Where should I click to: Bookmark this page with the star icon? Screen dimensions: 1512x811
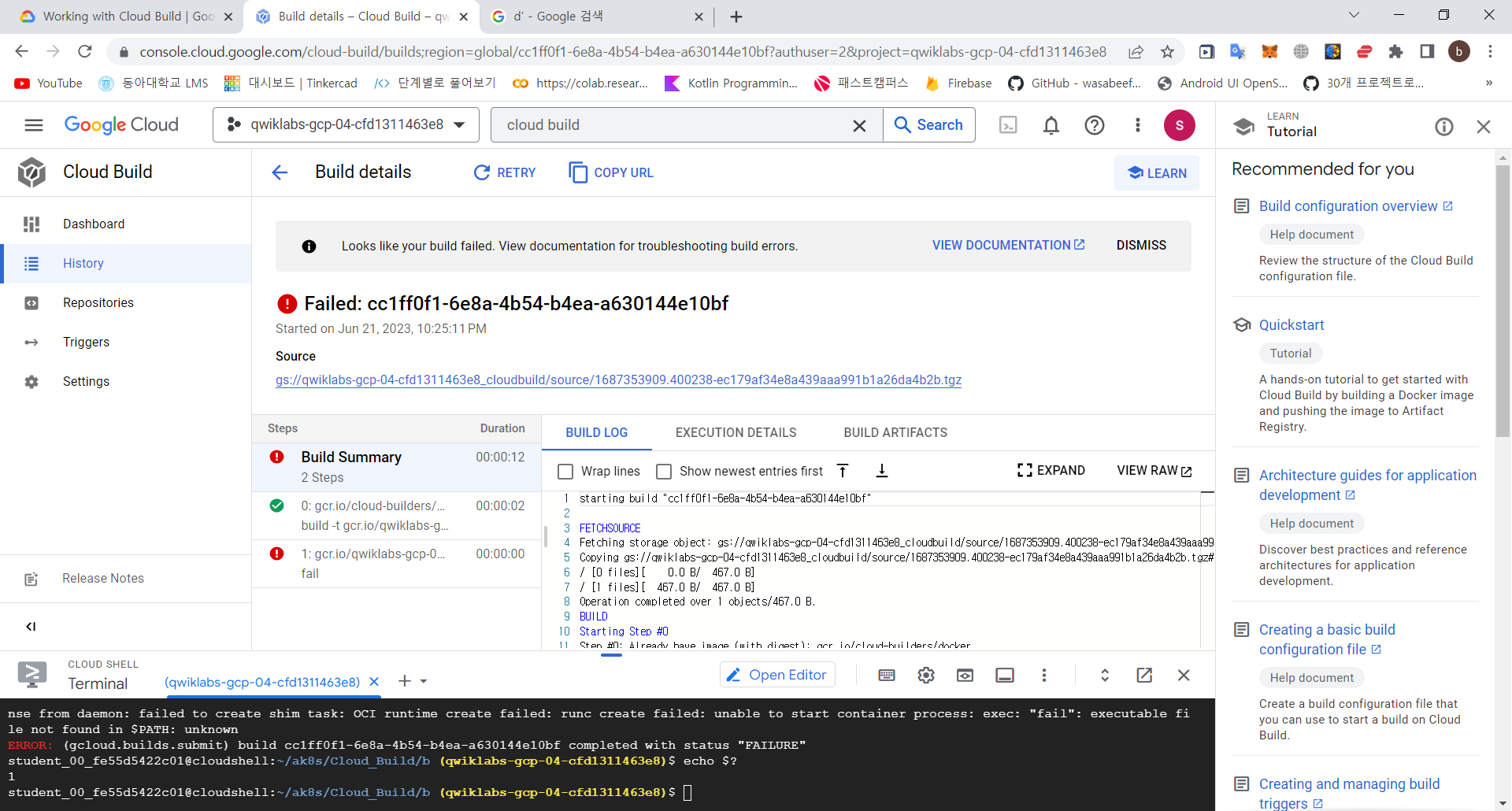tap(1167, 52)
